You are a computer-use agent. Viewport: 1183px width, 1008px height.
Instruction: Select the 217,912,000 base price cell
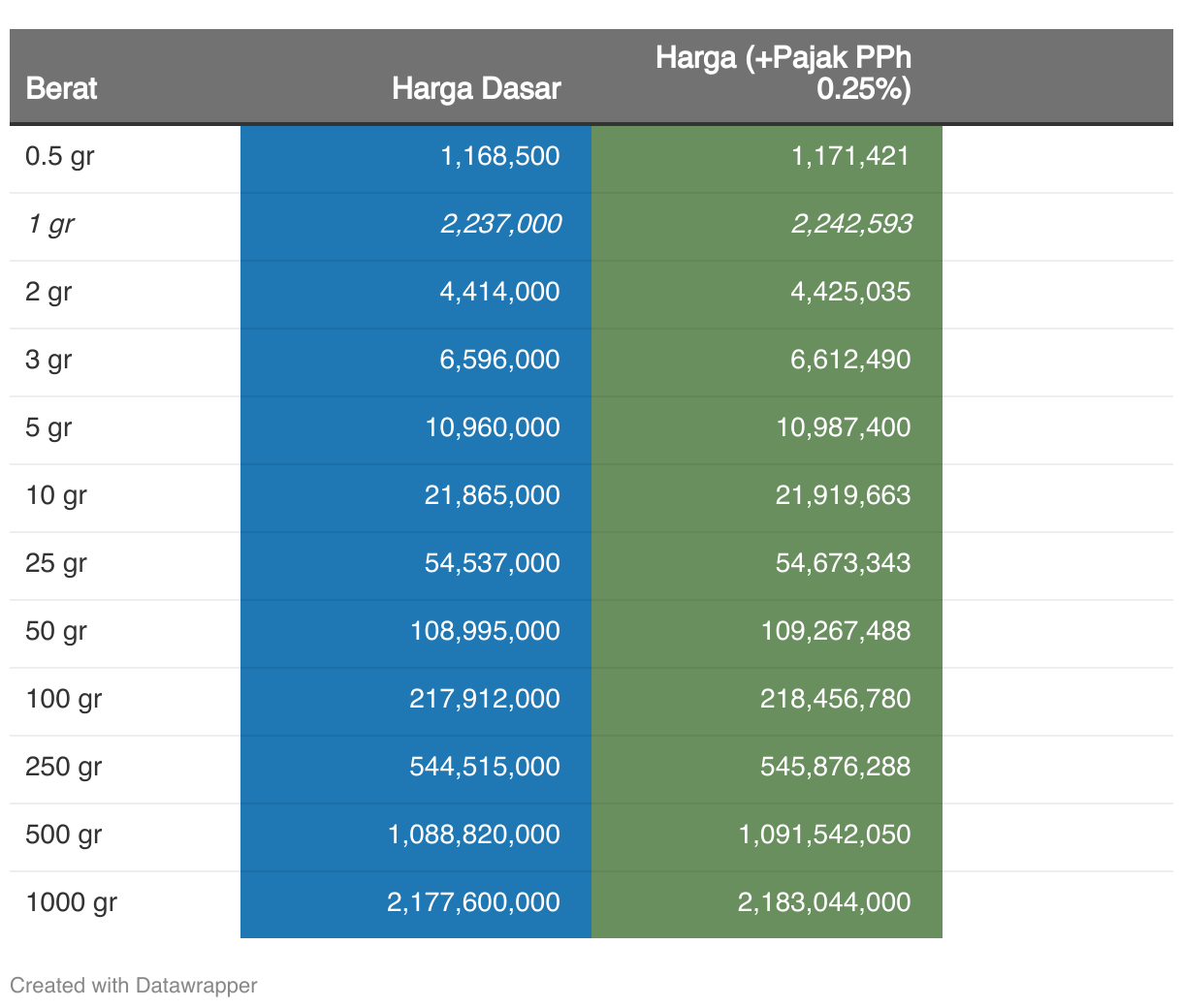(x=484, y=699)
